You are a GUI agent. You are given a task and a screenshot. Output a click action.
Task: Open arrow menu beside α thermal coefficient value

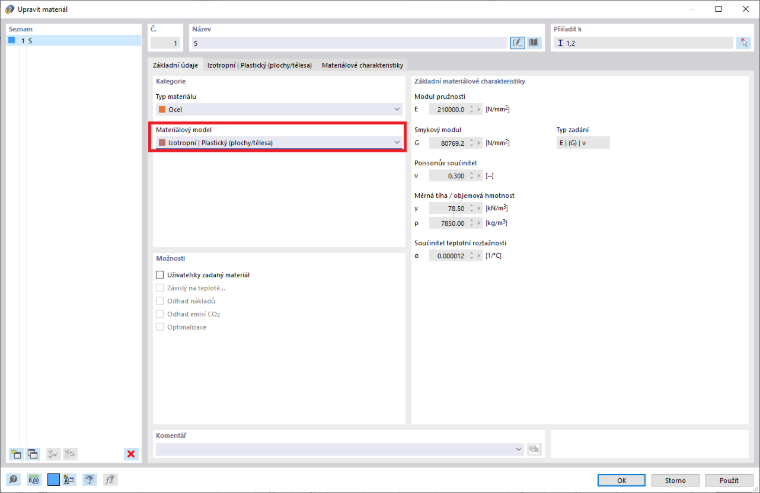[479, 256]
